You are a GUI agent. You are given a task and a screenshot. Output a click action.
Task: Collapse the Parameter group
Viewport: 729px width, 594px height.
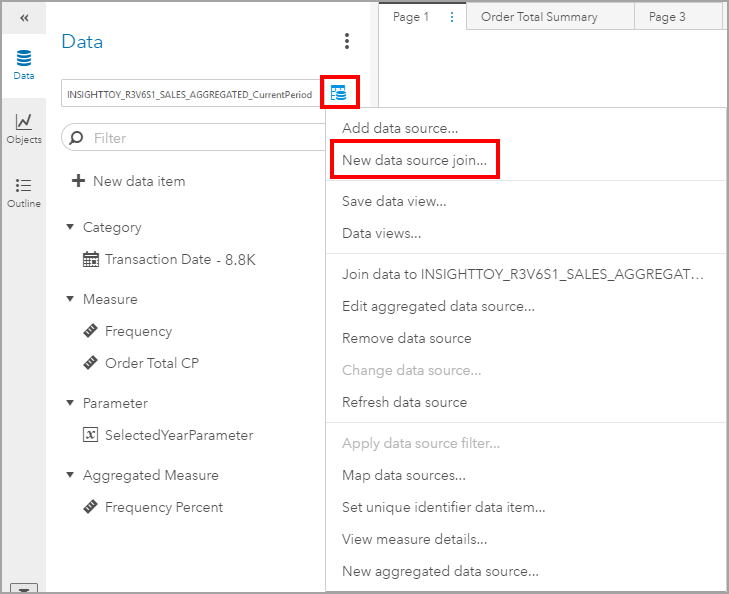pyautogui.click(x=70, y=403)
